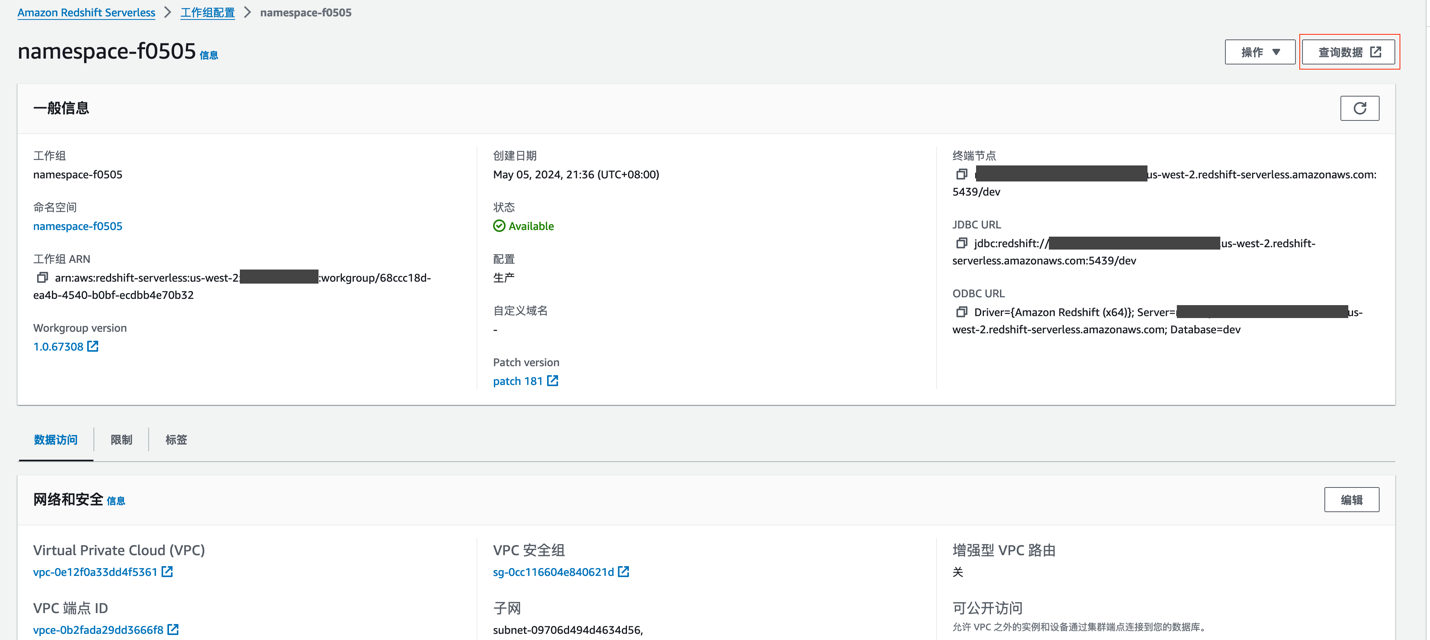Go to 工作组配置 breadcrumb link
The width and height of the screenshot is (1430, 640).
click(x=207, y=13)
